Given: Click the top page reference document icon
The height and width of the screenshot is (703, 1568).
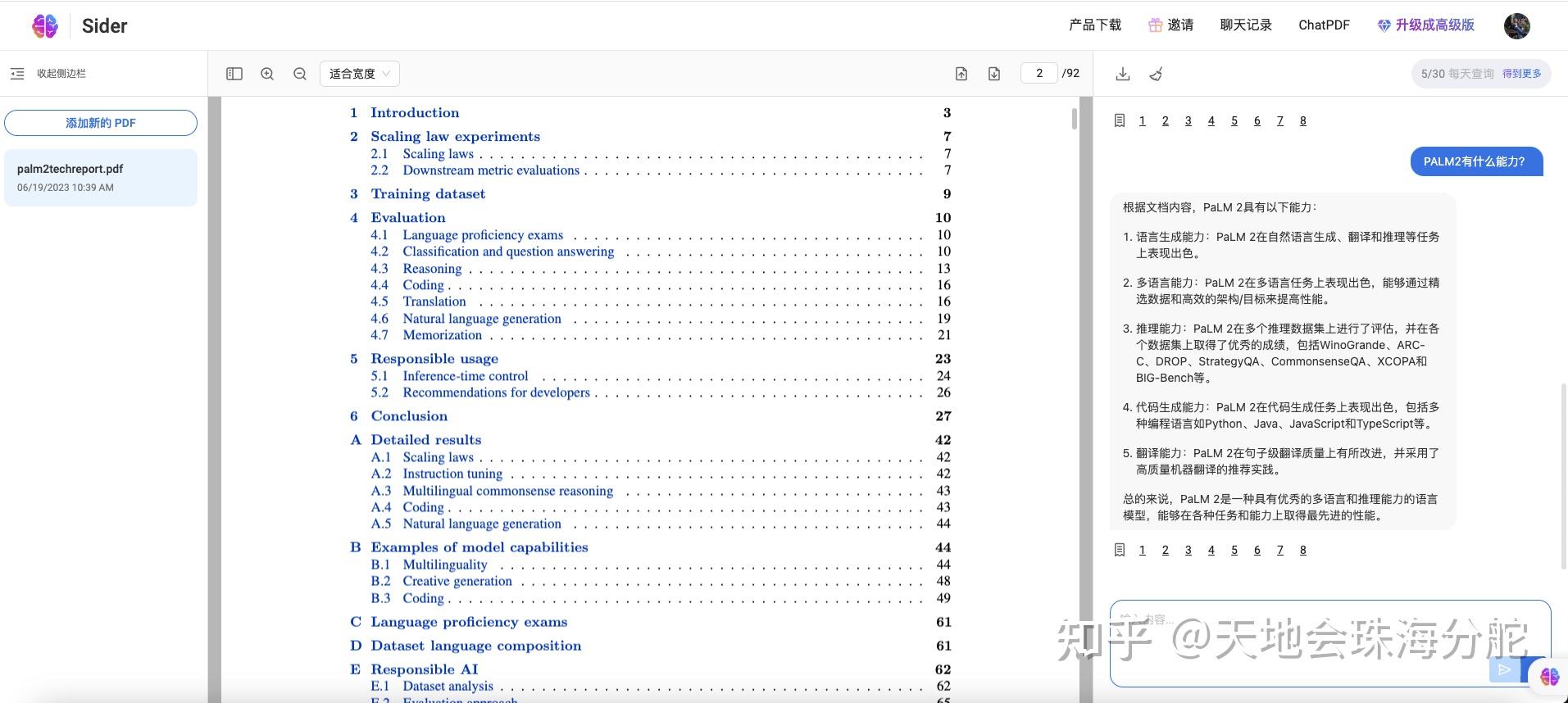Looking at the screenshot, I should [1120, 121].
